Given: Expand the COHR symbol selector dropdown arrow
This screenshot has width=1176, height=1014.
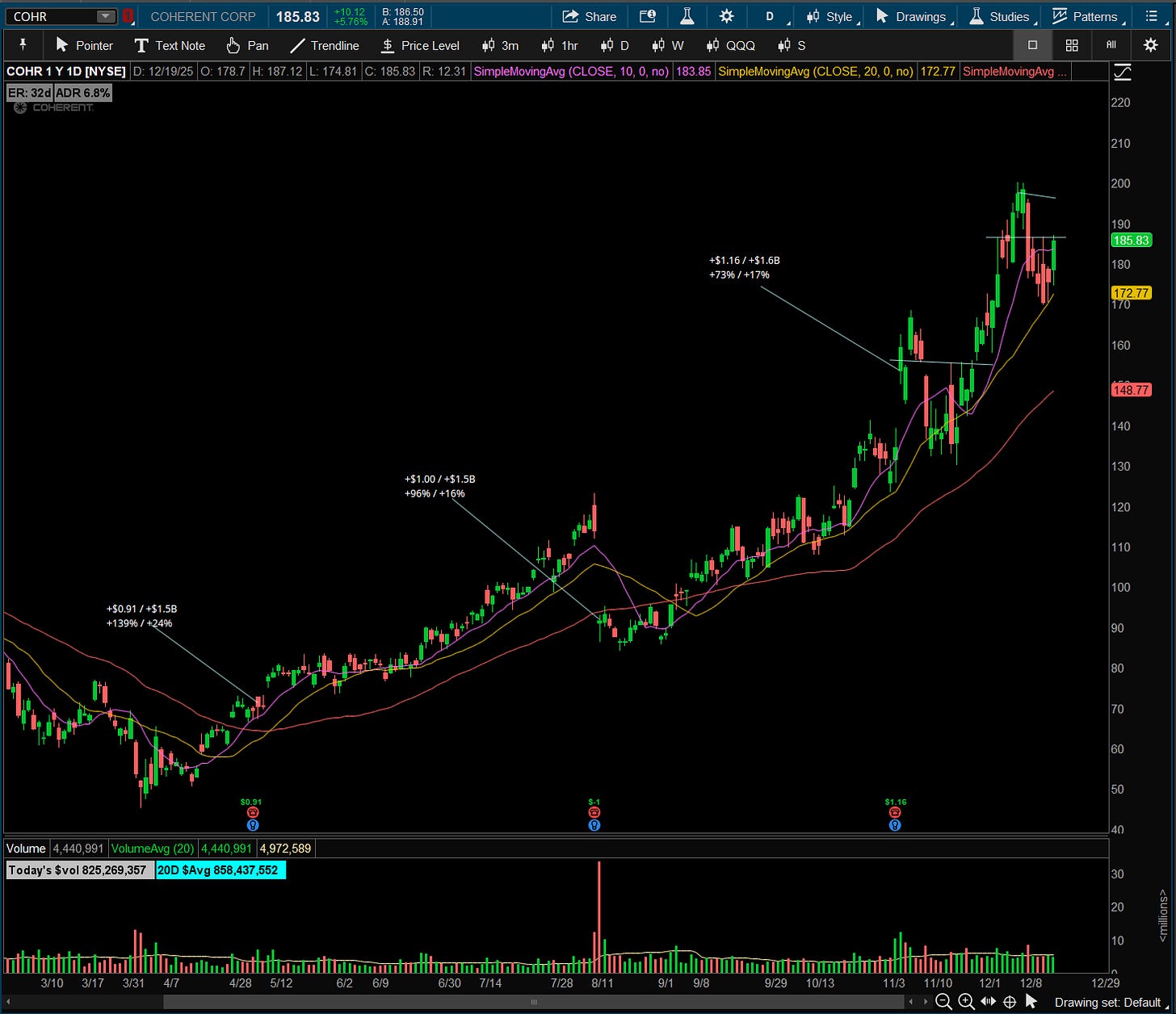Looking at the screenshot, I should [106, 16].
